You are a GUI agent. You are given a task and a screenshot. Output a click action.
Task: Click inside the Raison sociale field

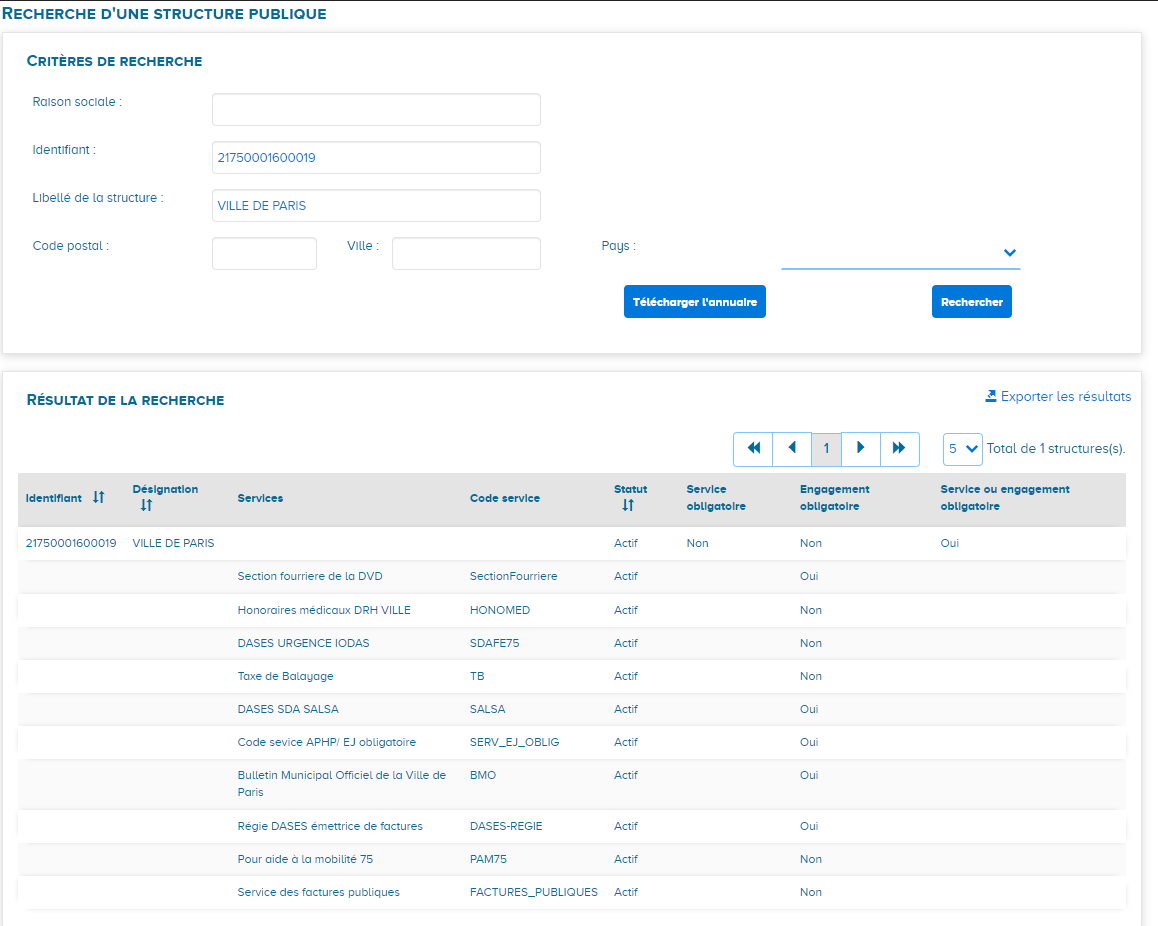pyautogui.click(x=376, y=109)
